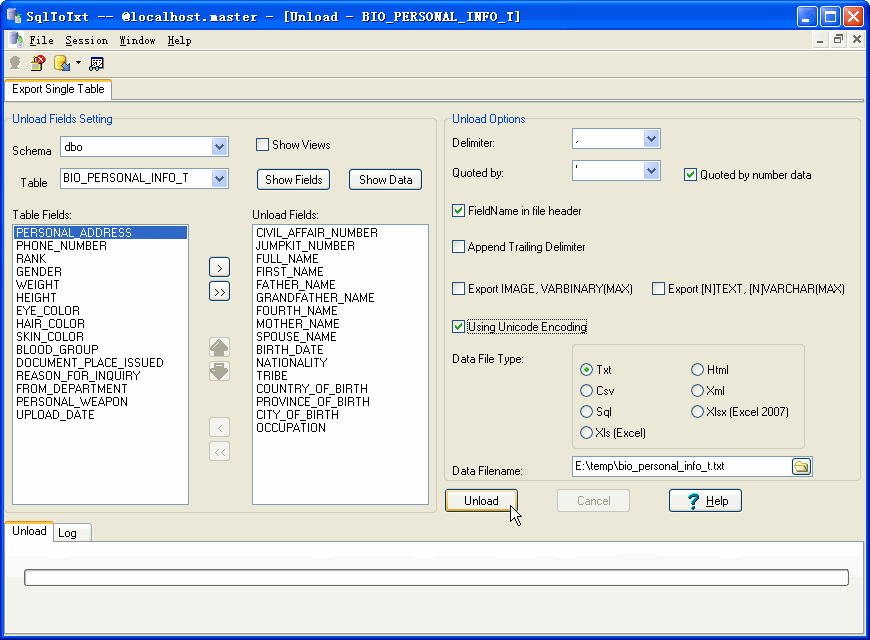Open the Session menu

pyautogui.click(x=87, y=41)
